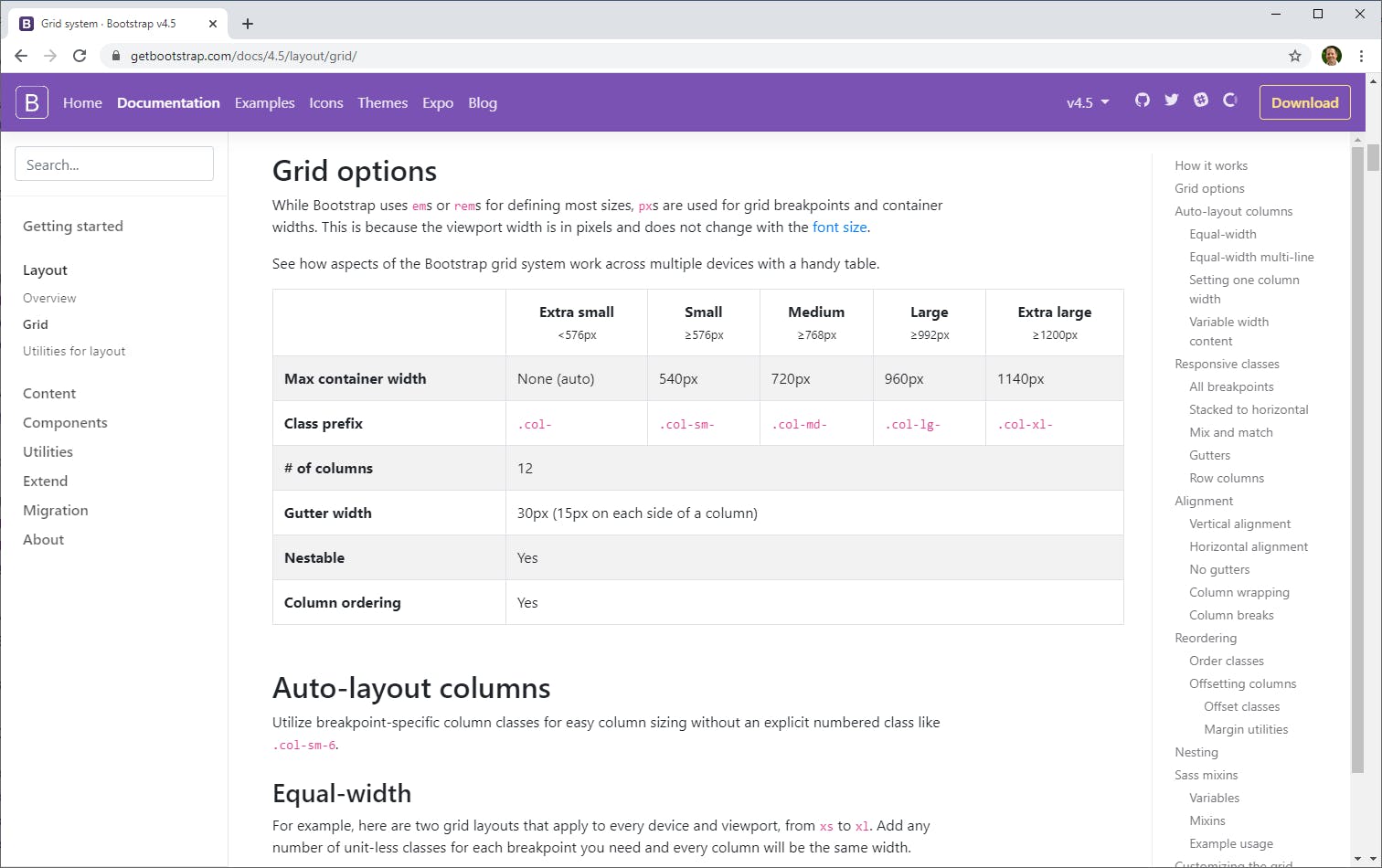Click the Bootstrap logo in navbar
The width and height of the screenshot is (1382, 868).
pyautogui.click(x=32, y=102)
